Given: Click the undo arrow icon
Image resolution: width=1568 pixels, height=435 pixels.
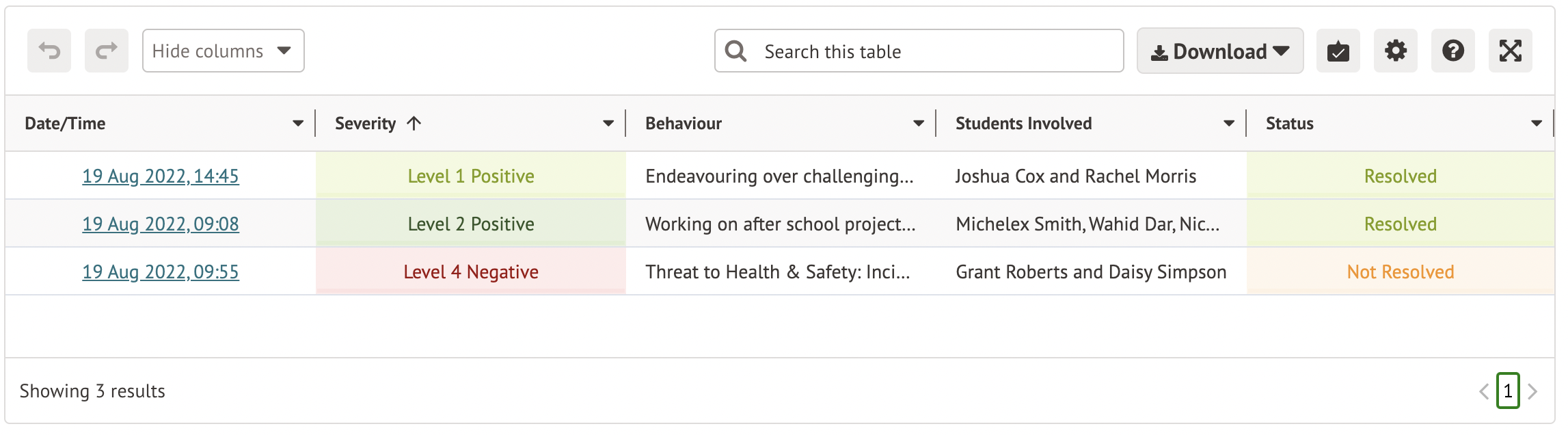Looking at the screenshot, I should [49, 51].
